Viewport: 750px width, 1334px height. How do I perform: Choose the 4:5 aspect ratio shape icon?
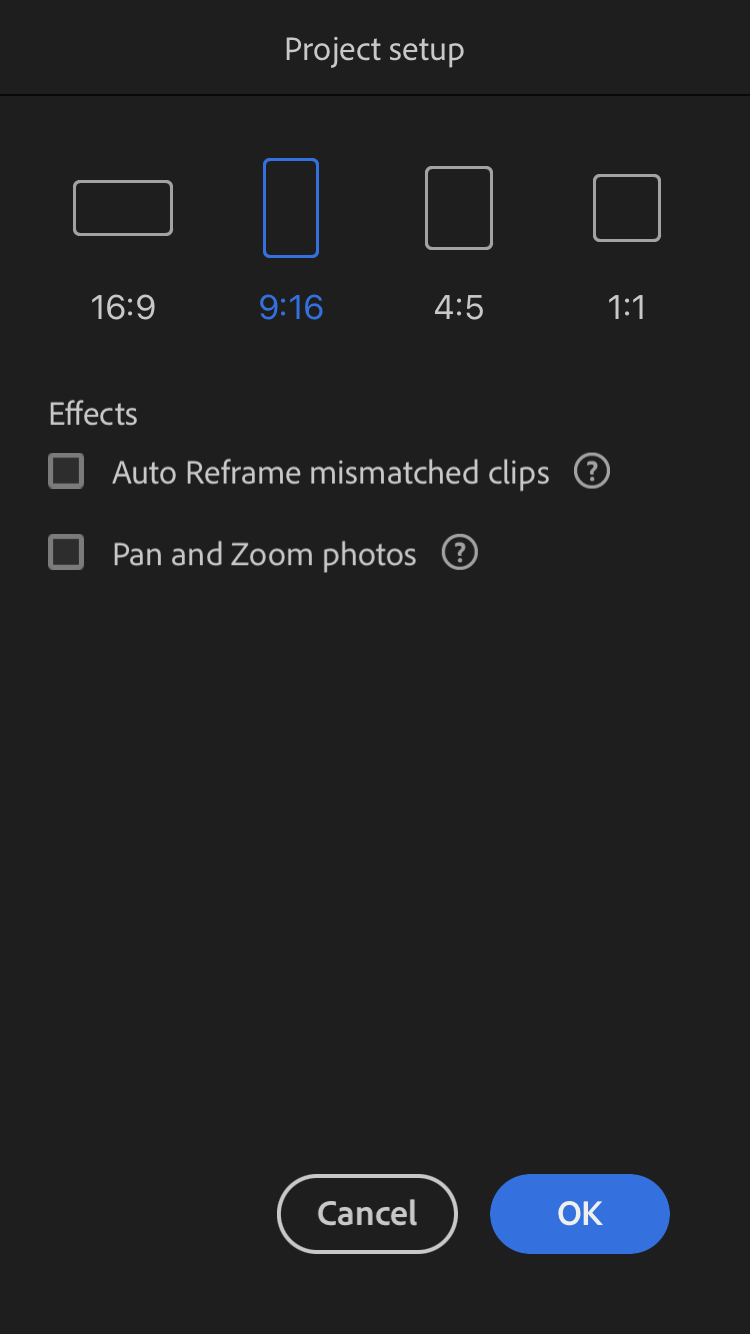tap(459, 208)
